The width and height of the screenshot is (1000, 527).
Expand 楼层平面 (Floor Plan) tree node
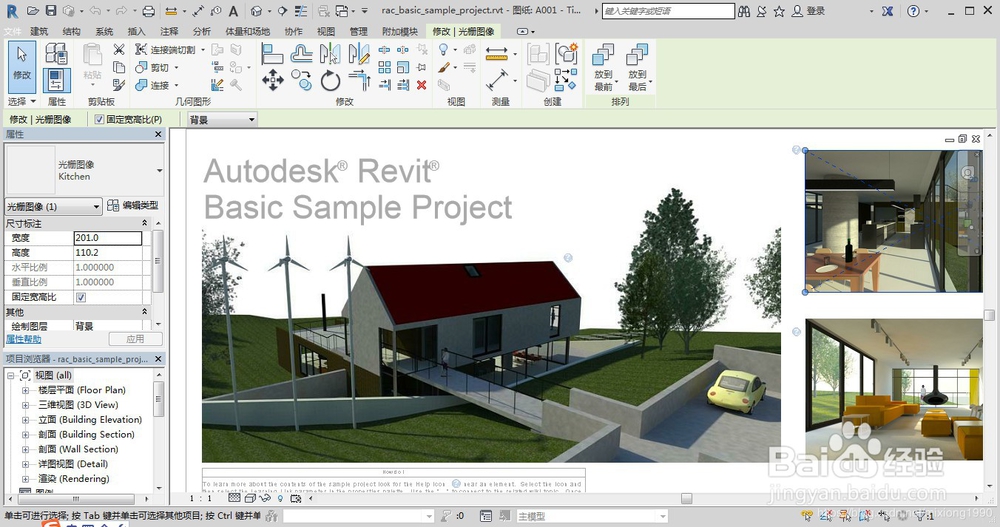(x=26, y=390)
